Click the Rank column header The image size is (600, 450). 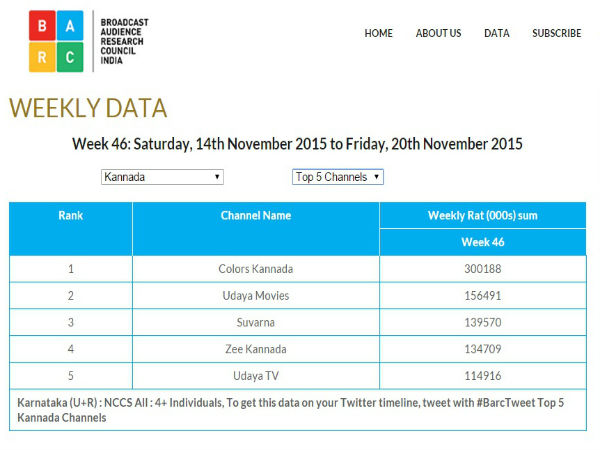click(x=71, y=215)
